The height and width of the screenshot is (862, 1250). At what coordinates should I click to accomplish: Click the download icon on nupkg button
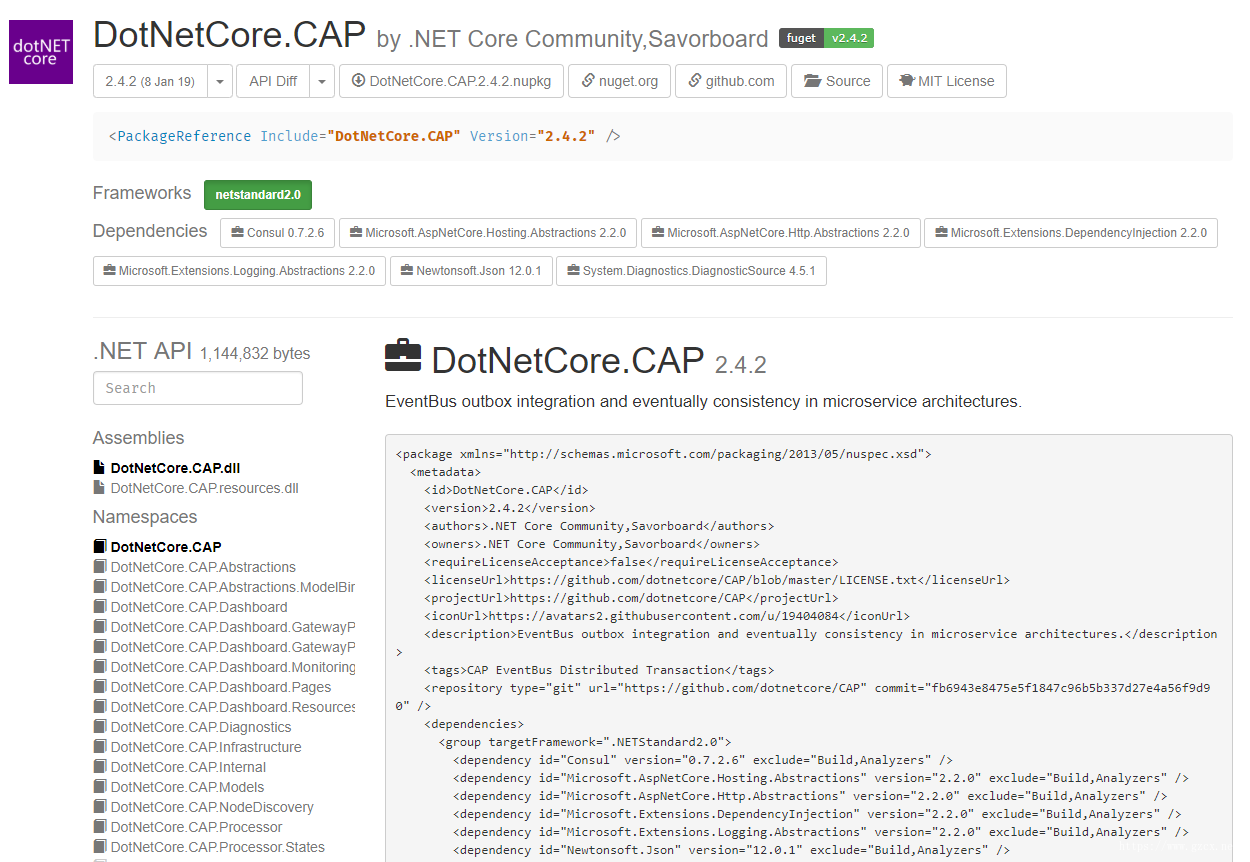tap(358, 81)
